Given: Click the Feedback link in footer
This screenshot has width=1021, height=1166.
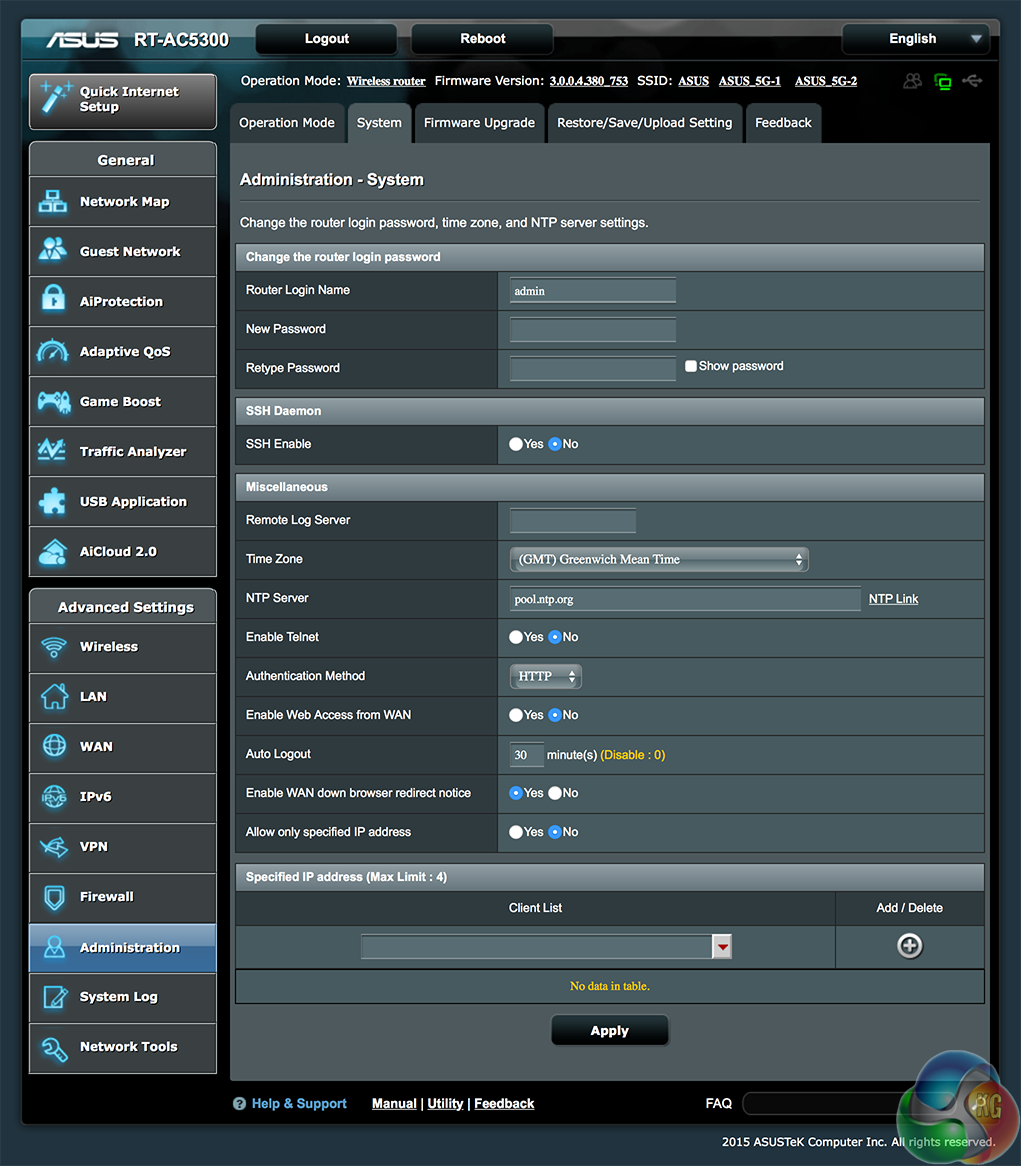Looking at the screenshot, I should point(504,1104).
